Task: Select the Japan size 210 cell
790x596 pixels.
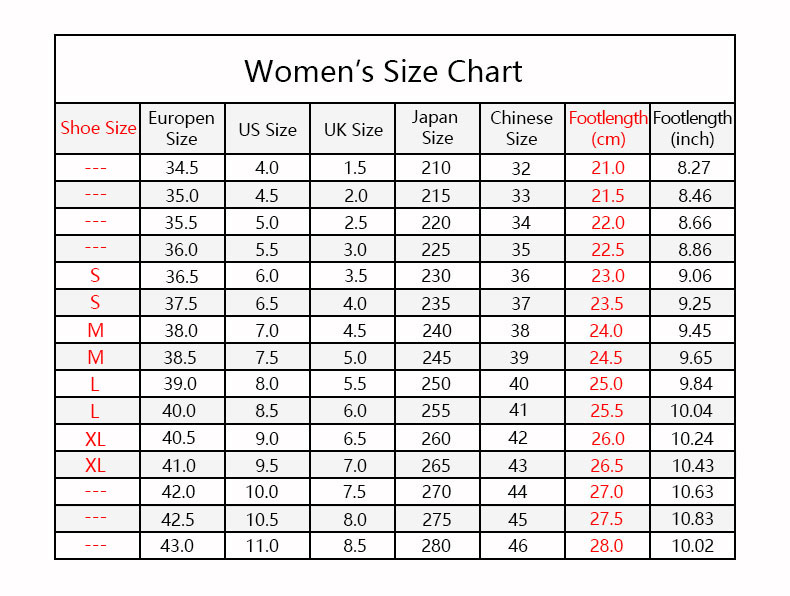Action: click(x=437, y=168)
